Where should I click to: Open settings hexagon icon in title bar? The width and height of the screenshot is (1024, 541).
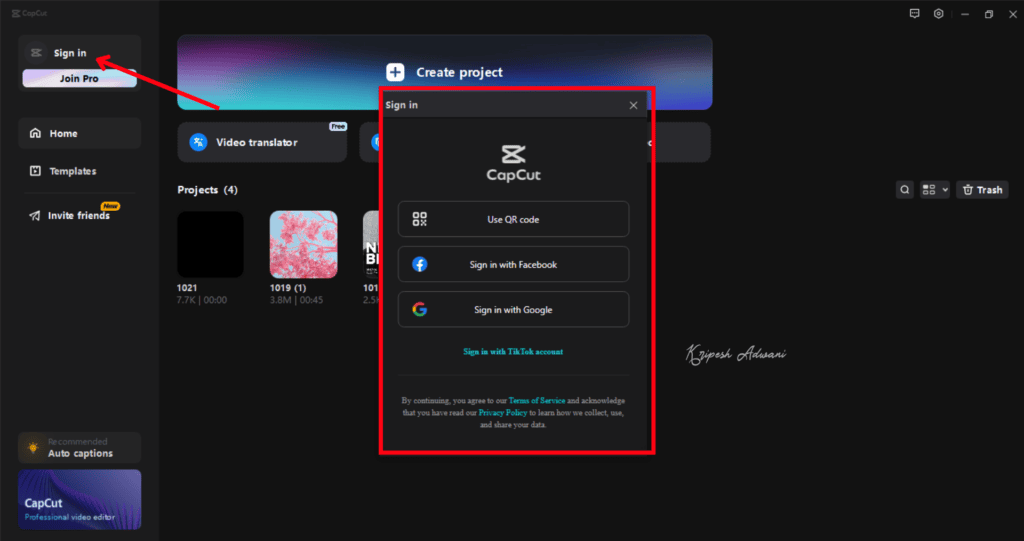pos(938,14)
